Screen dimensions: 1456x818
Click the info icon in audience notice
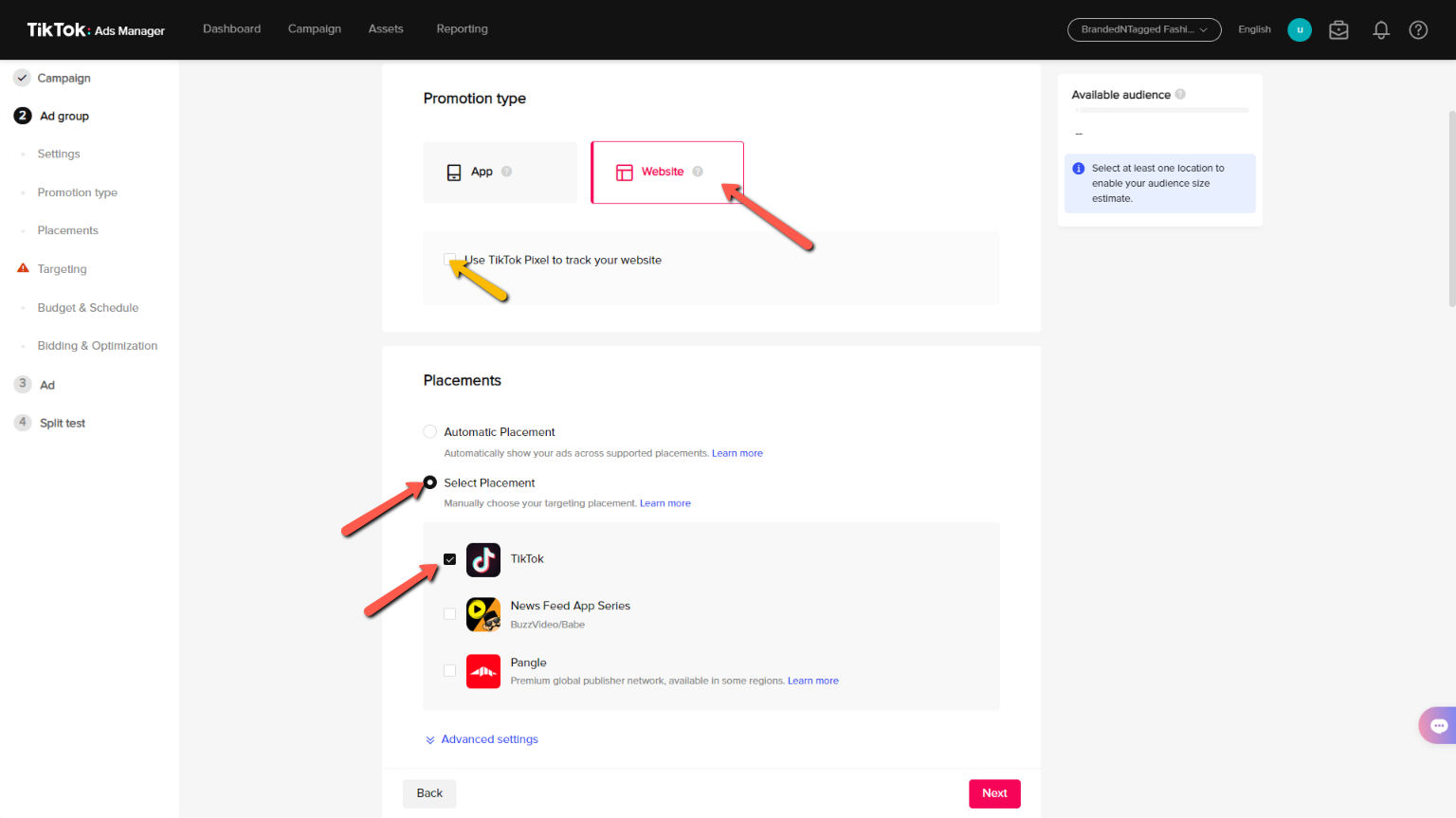[x=1079, y=168]
